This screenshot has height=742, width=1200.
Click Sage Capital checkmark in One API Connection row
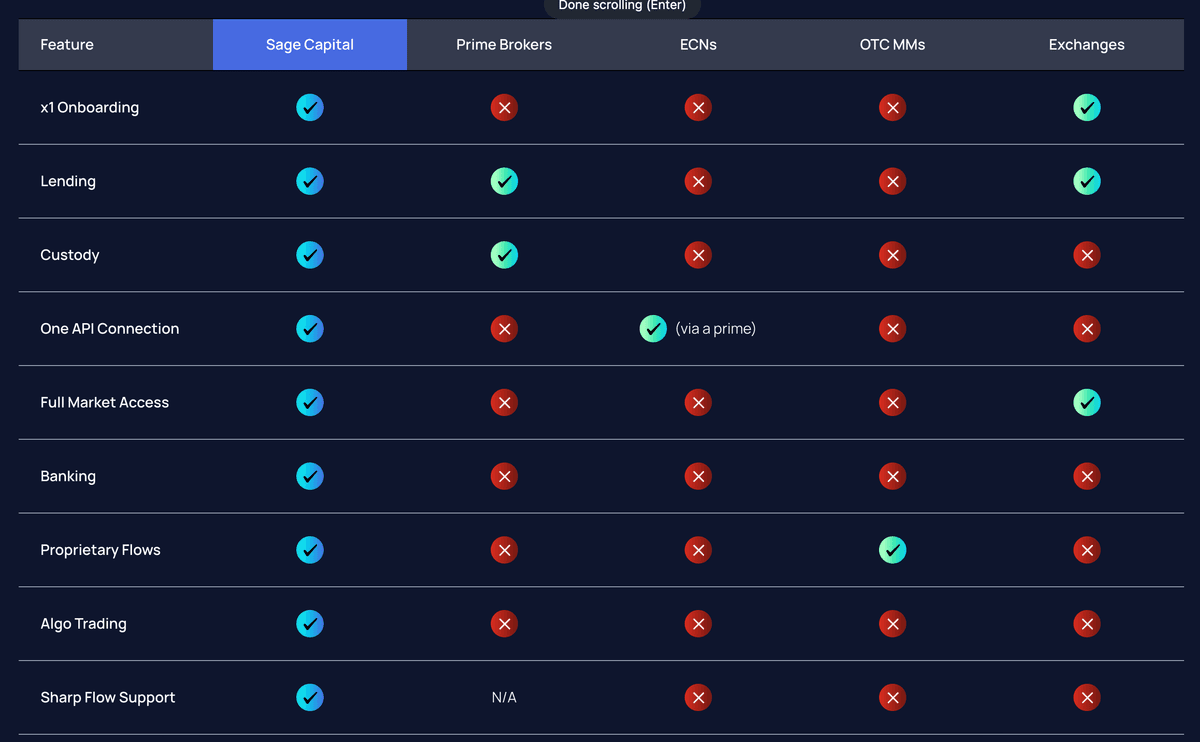(310, 328)
